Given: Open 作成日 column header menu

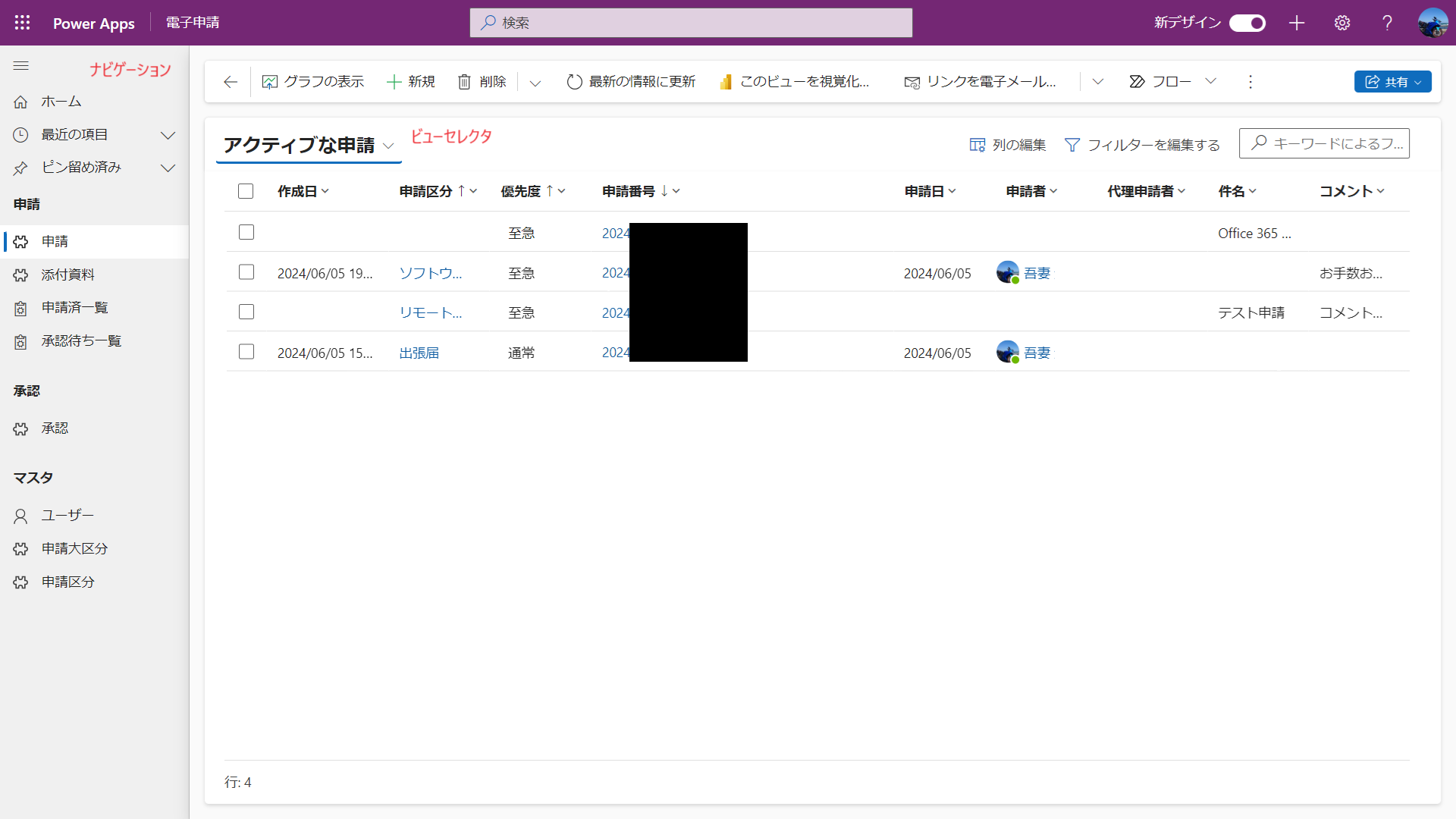Looking at the screenshot, I should [303, 191].
